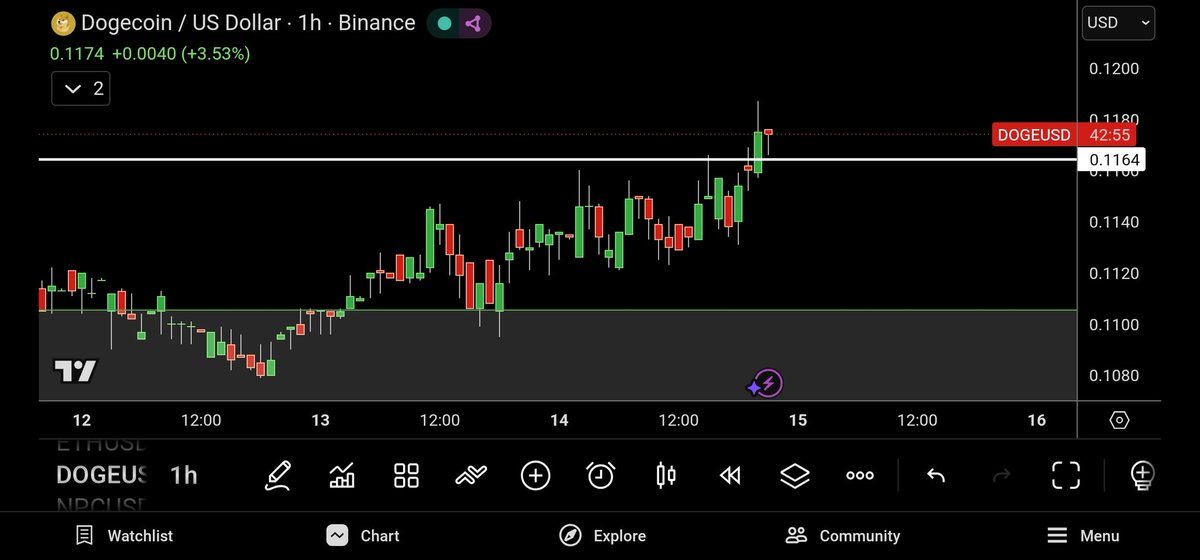1200x560 pixels.
Task: Go to the Explore tab
Action: click(602, 536)
